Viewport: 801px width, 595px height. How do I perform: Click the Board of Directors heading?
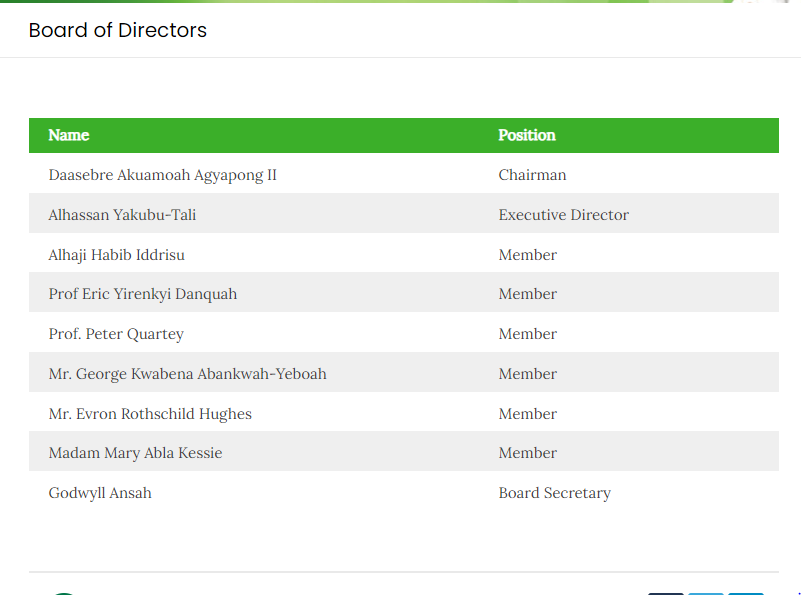(117, 30)
